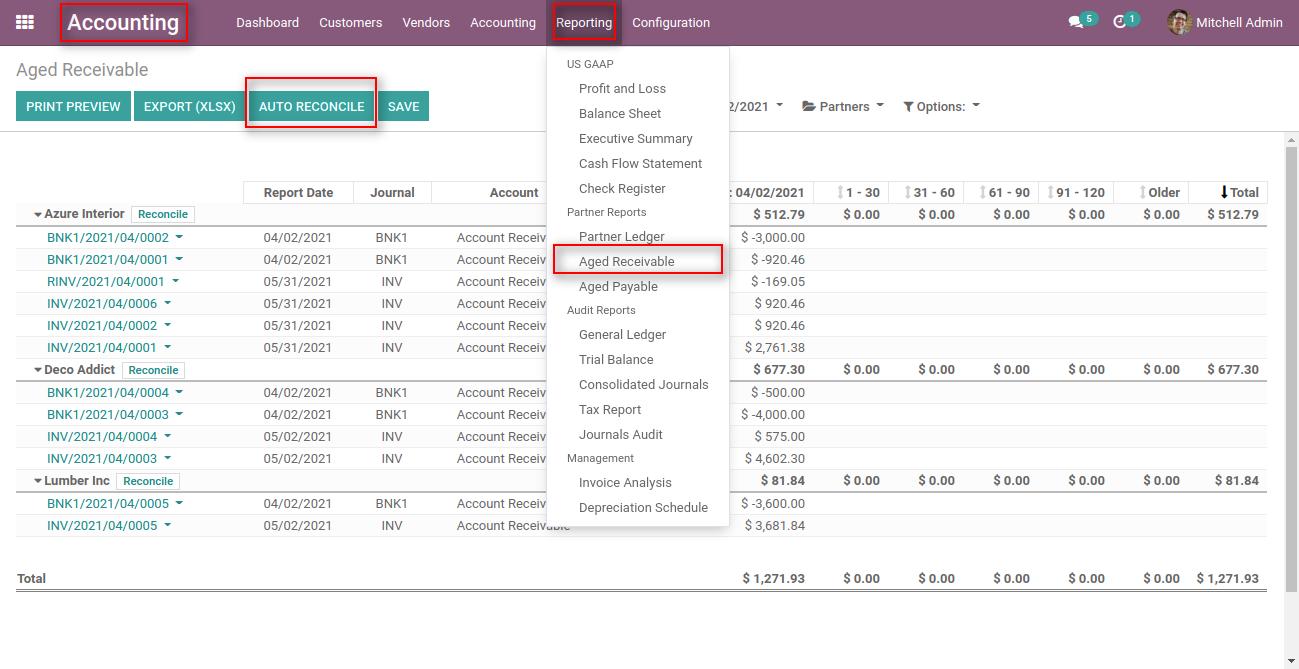This screenshot has width=1299, height=669.
Task: Click Reconcile for Lumber Inc
Action: [148, 481]
